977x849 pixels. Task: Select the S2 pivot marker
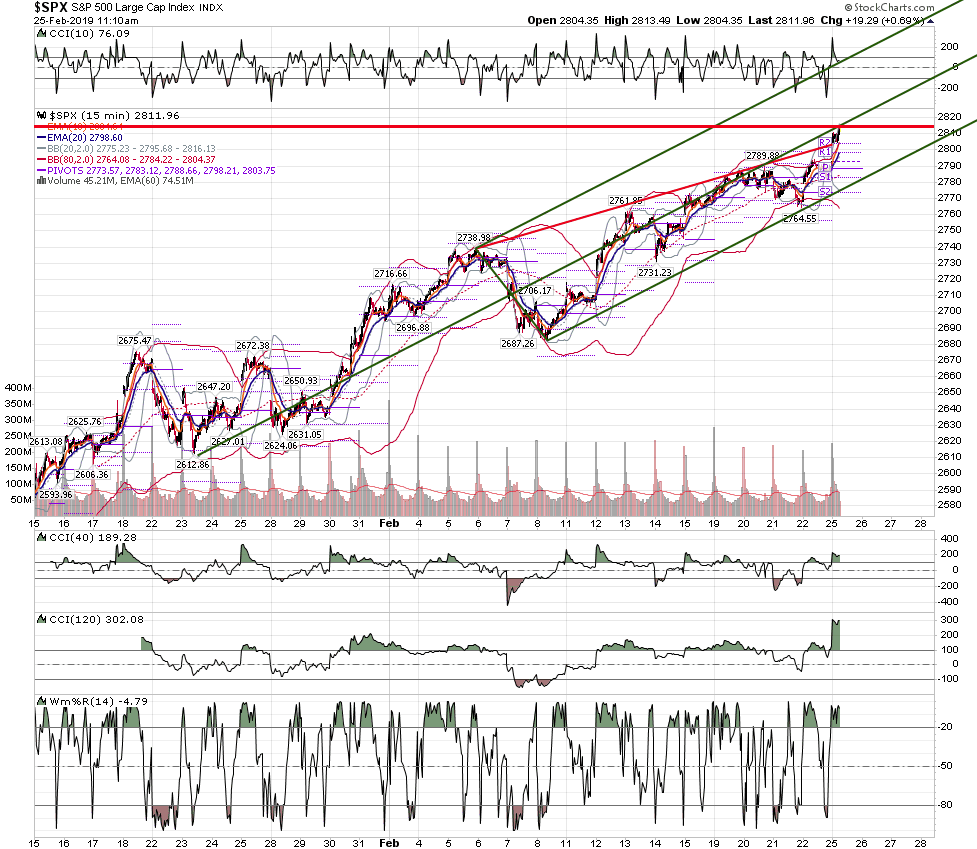(x=824, y=192)
